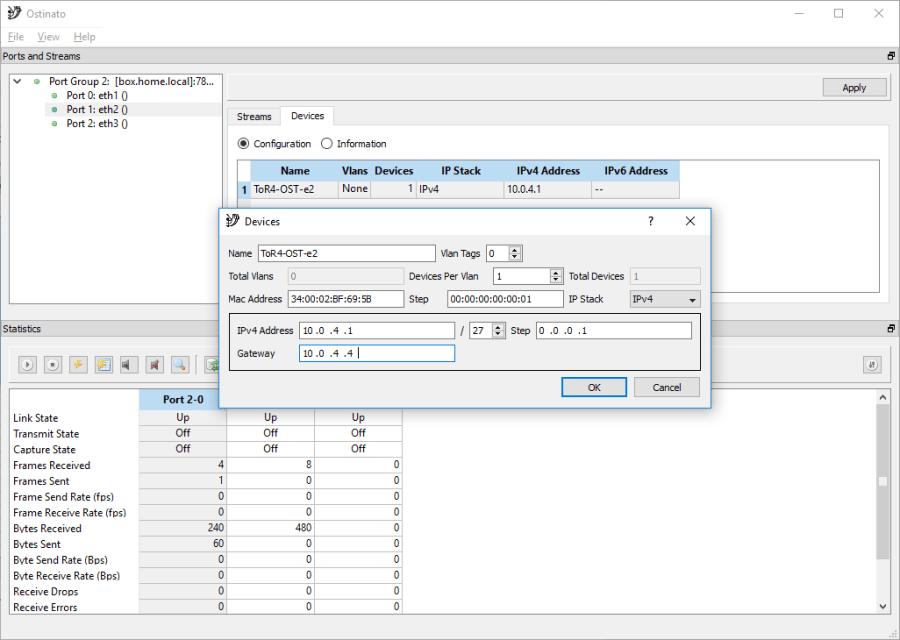Click the statistics scrollbar up arrow

click(883, 397)
